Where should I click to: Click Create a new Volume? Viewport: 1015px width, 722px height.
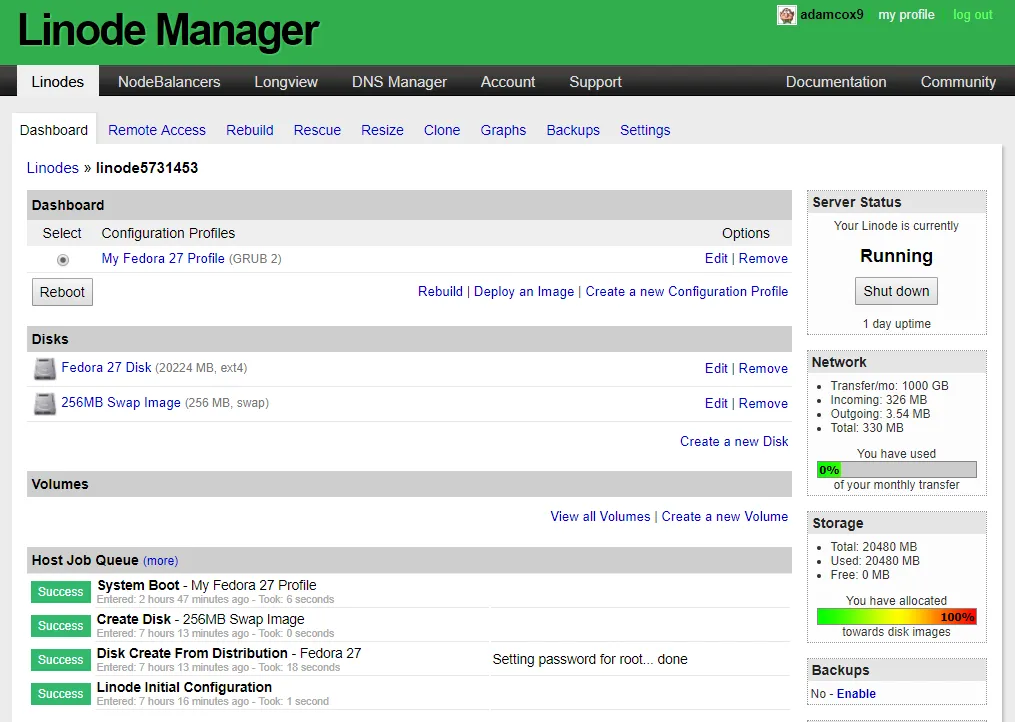coord(724,517)
